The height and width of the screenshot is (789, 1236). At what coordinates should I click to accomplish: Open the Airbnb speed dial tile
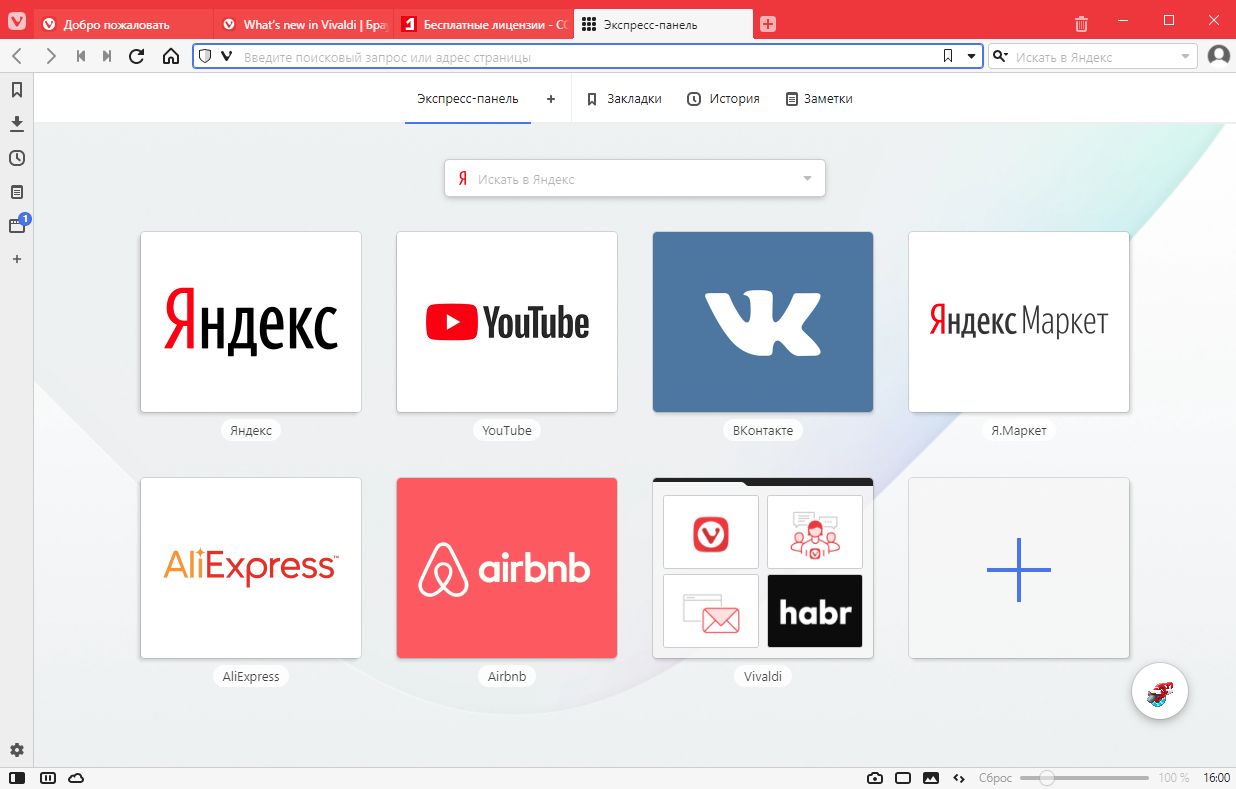[507, 568]
